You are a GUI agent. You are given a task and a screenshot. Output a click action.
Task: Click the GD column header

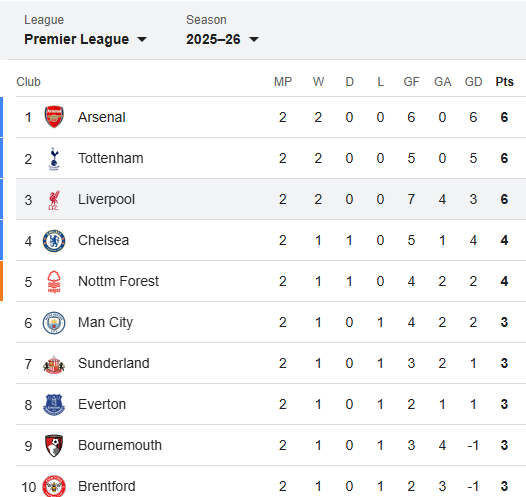pyautogui.click(x=473, y=81)
